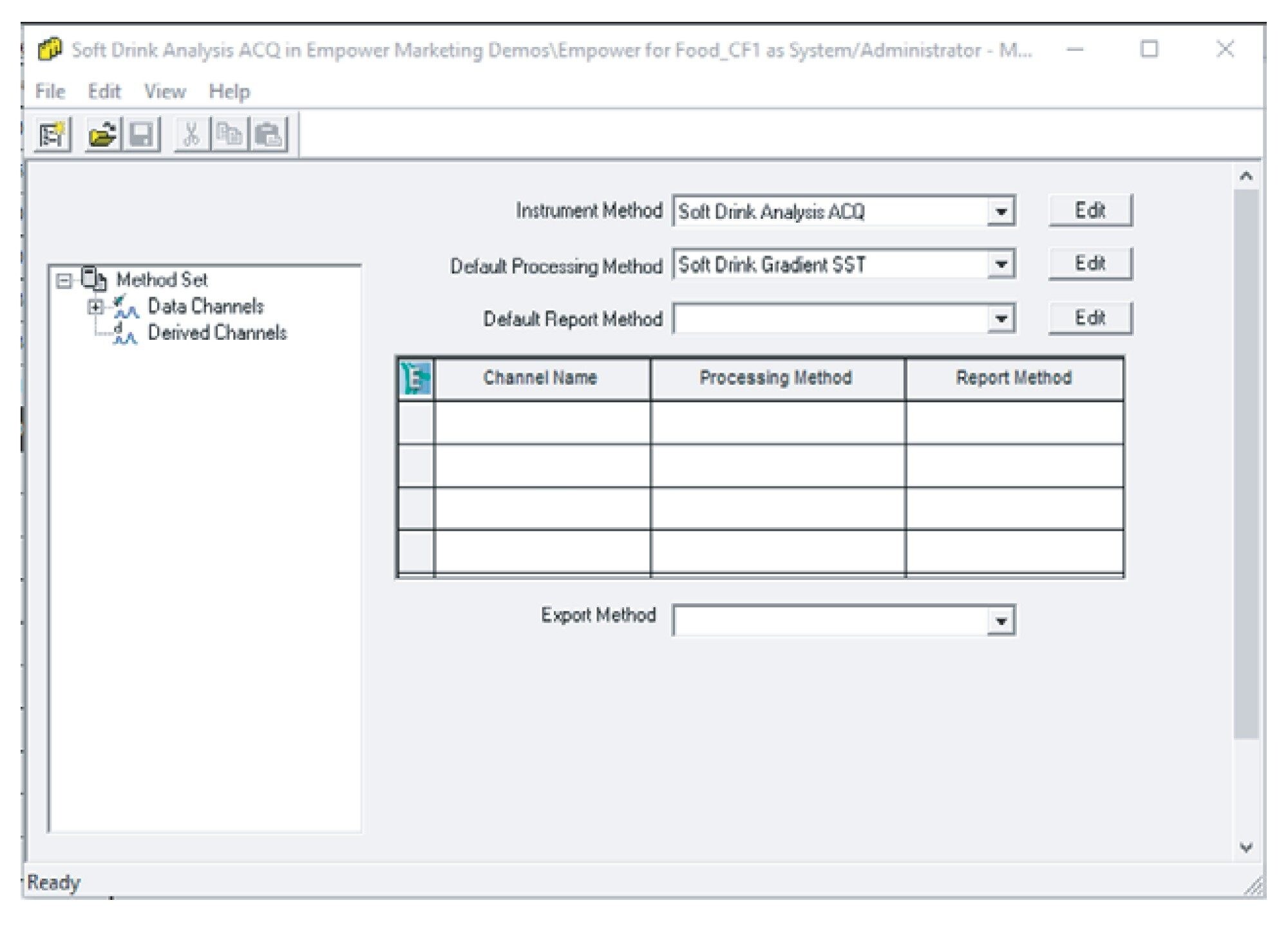Click the window resize grip corner

click(x=1253, y=887)
